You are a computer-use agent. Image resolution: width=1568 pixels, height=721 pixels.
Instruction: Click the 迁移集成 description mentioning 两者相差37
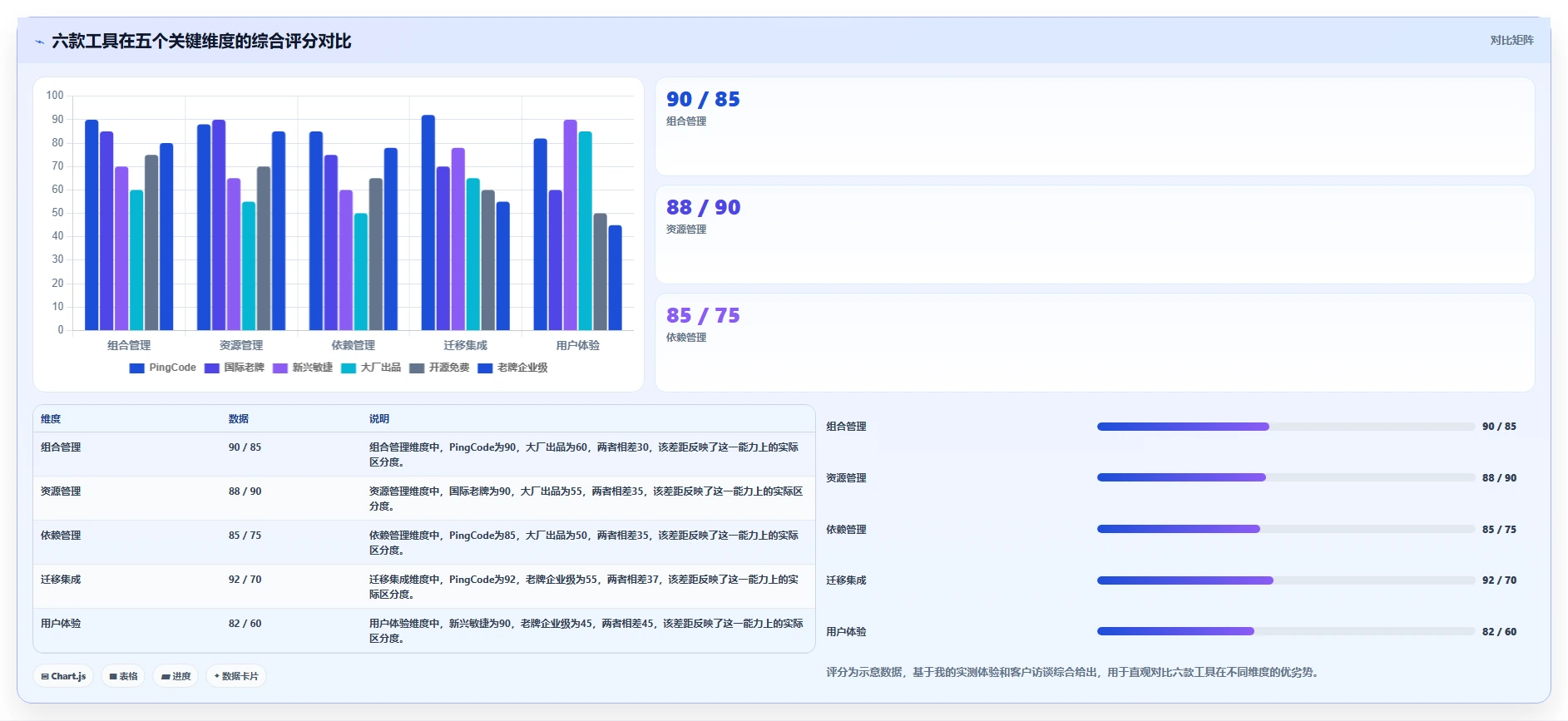tap(584, 587)
